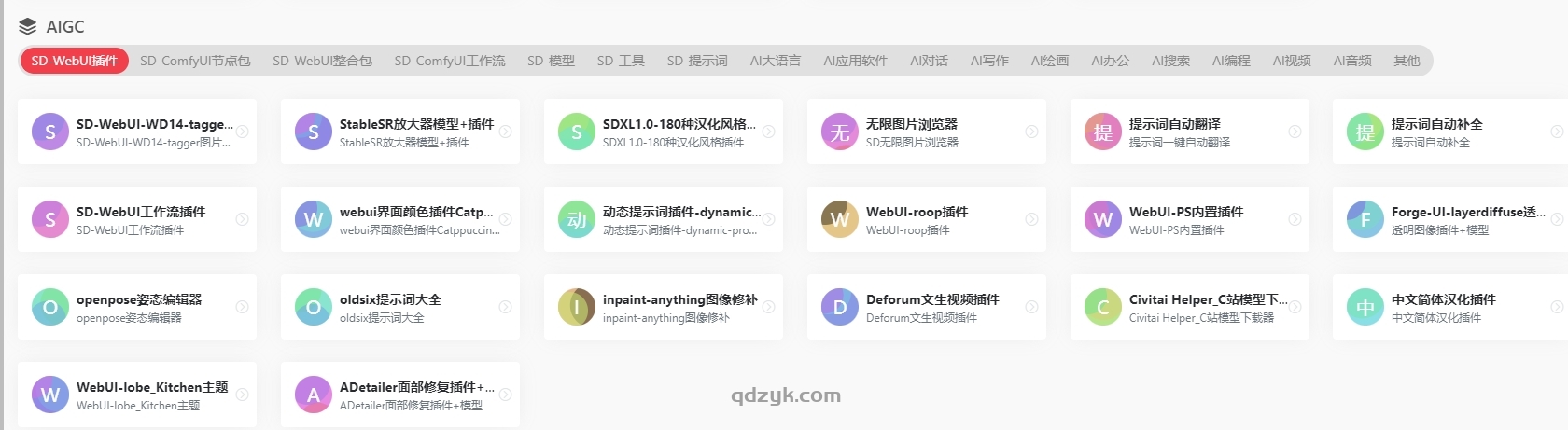Click the pink S avatar of SD-WebUI工作流插件
This screenshot has height=430, width=1568.
pos(50,219)
